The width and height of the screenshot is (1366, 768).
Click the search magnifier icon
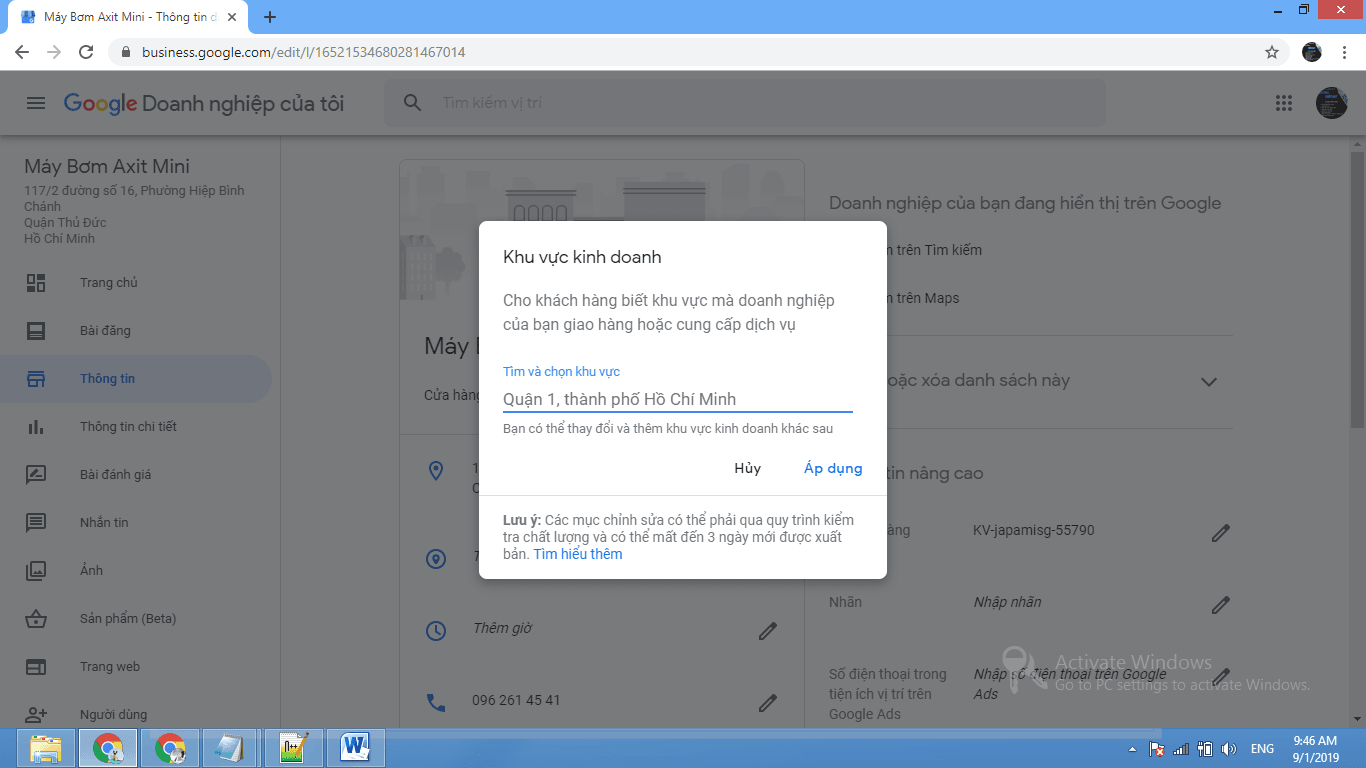[x=412, y=103]
